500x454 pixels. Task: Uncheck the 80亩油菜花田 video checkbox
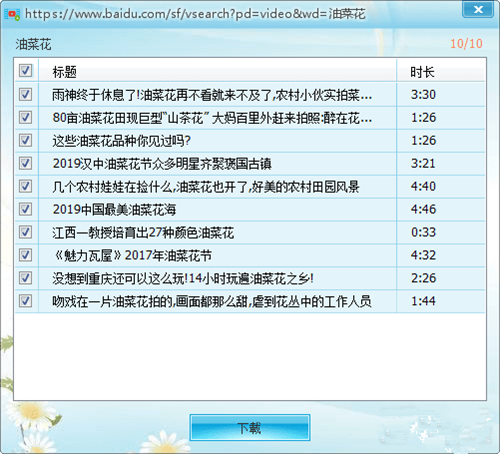[25, 118]
